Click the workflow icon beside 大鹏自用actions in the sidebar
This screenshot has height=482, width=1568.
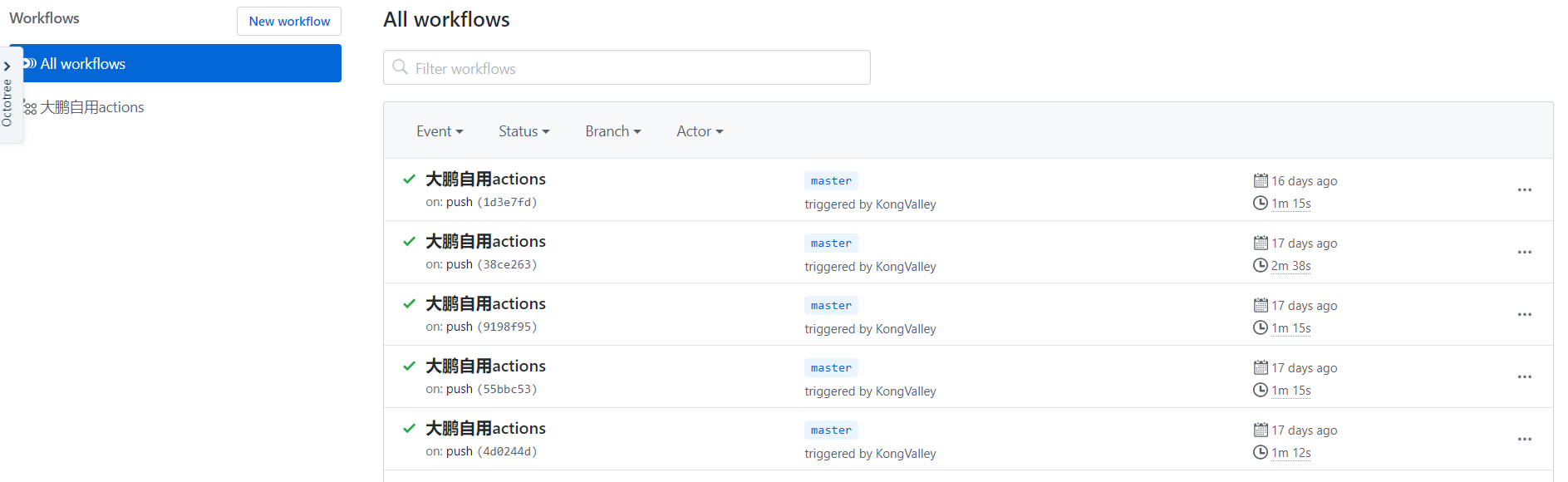click(30, 107)
